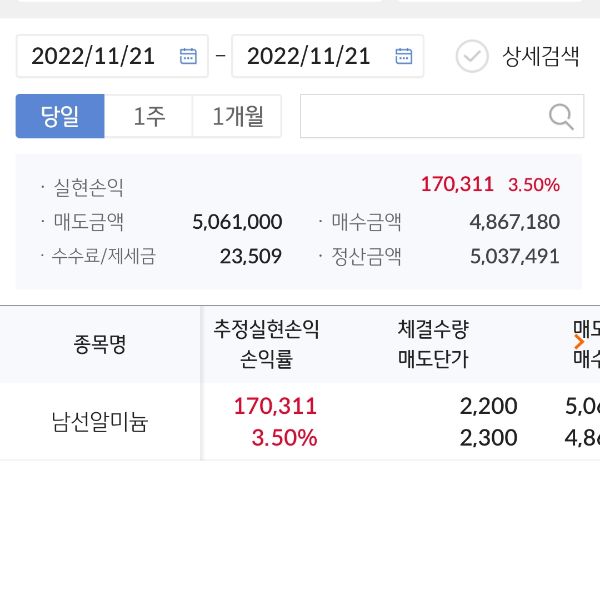The image size is (600, 600).
Task: Click the 매도금액 value 5,061,000
Action: click(237, 221)
